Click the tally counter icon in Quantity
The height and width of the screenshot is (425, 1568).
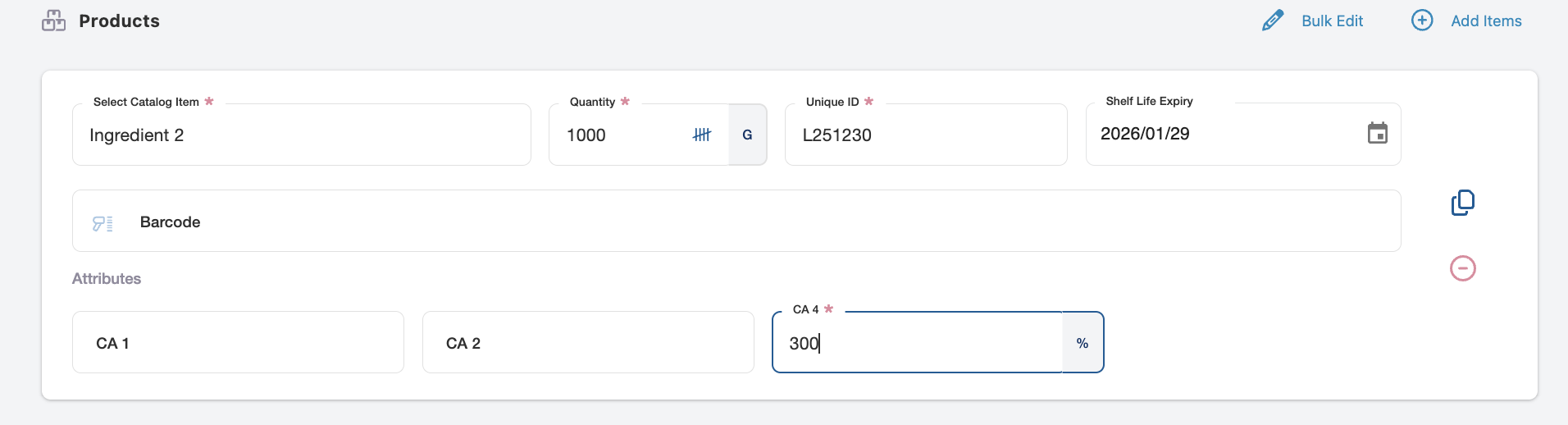point(701,135)
